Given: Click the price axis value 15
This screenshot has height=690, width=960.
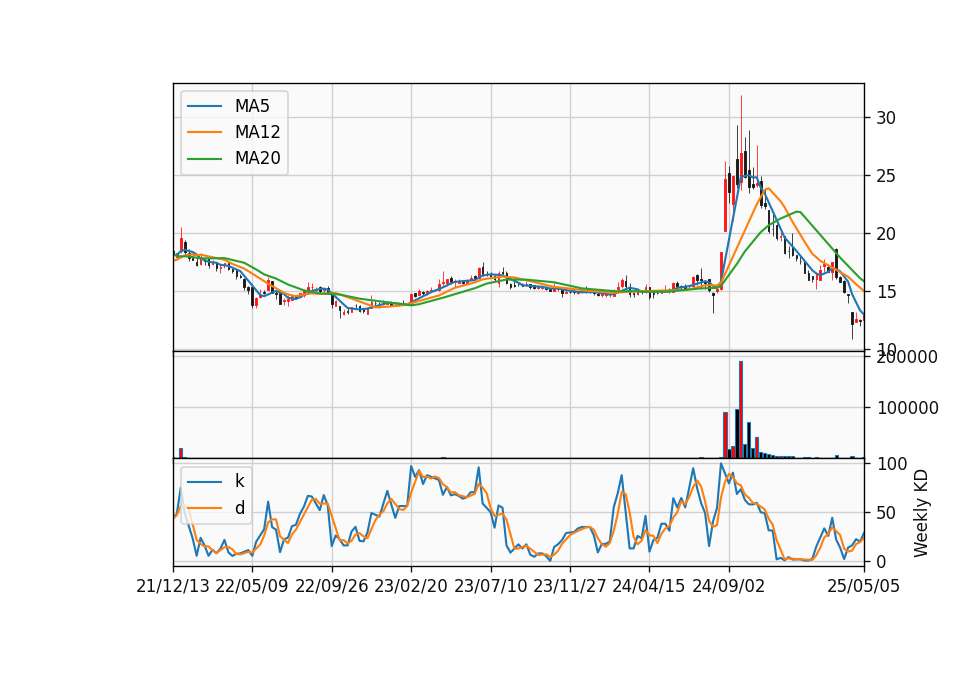Looking at the screenshot, I should click(885, 292).
